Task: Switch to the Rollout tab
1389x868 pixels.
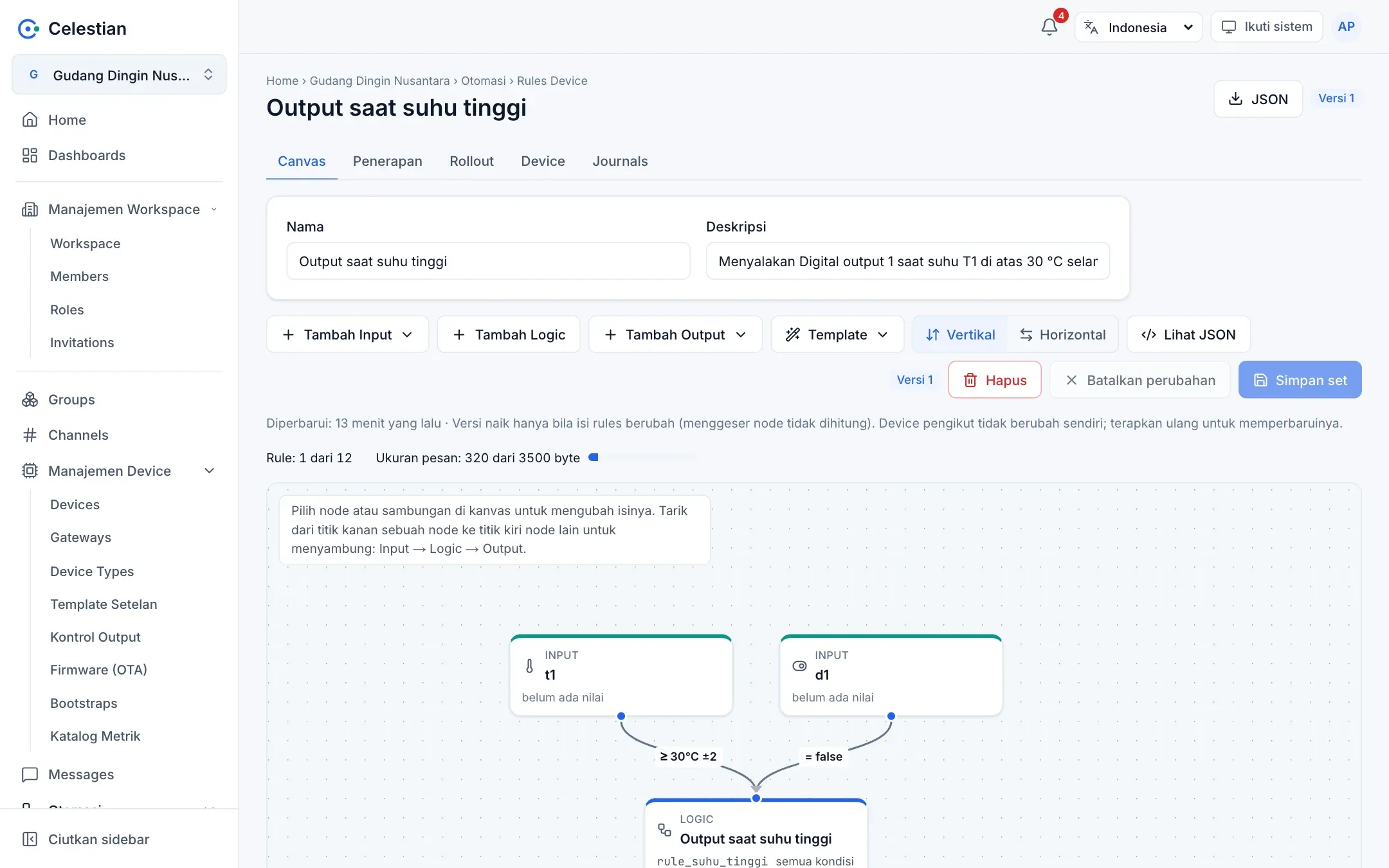Action: (471, 161)
